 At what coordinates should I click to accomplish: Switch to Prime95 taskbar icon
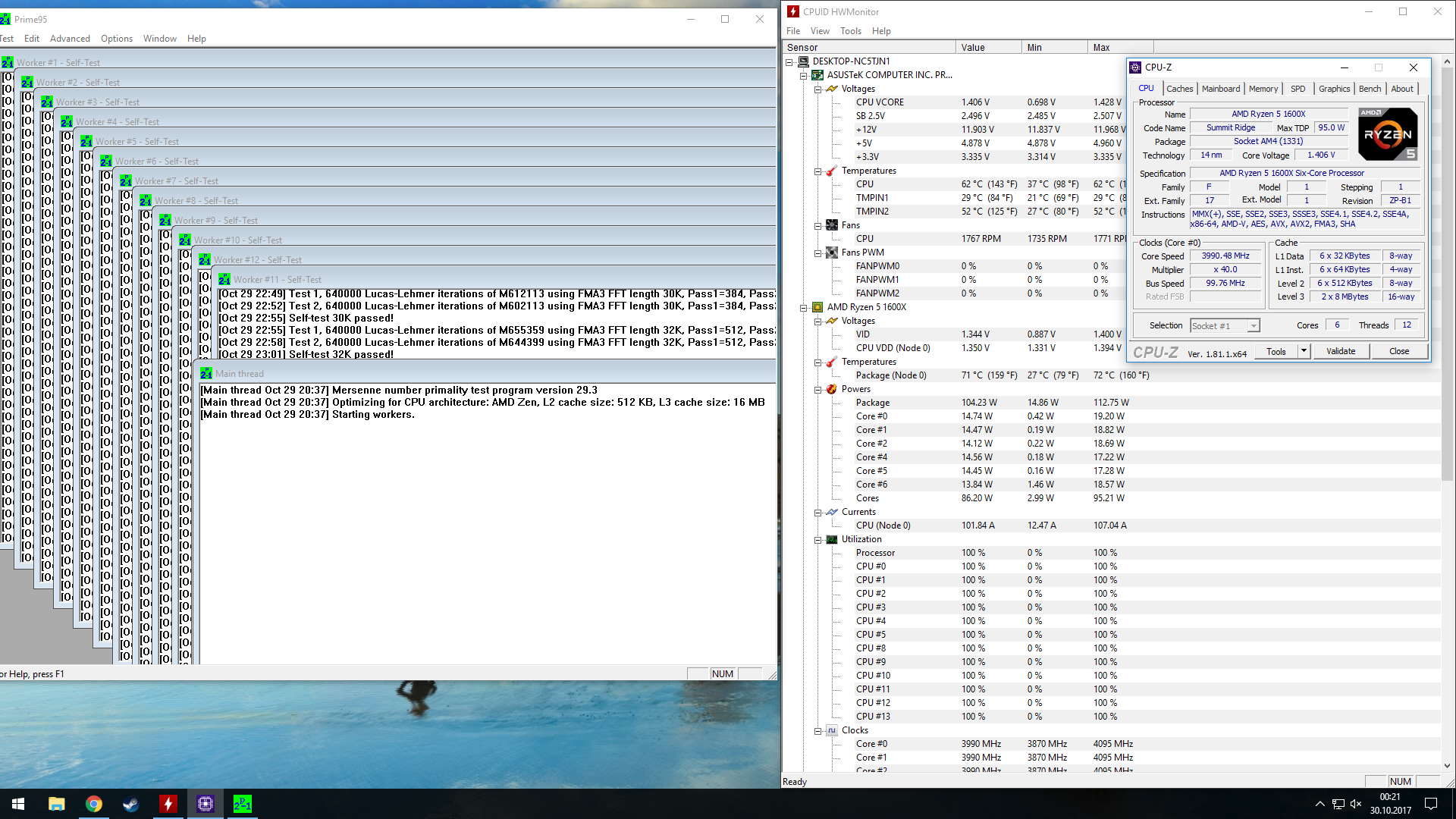(242, 804)
